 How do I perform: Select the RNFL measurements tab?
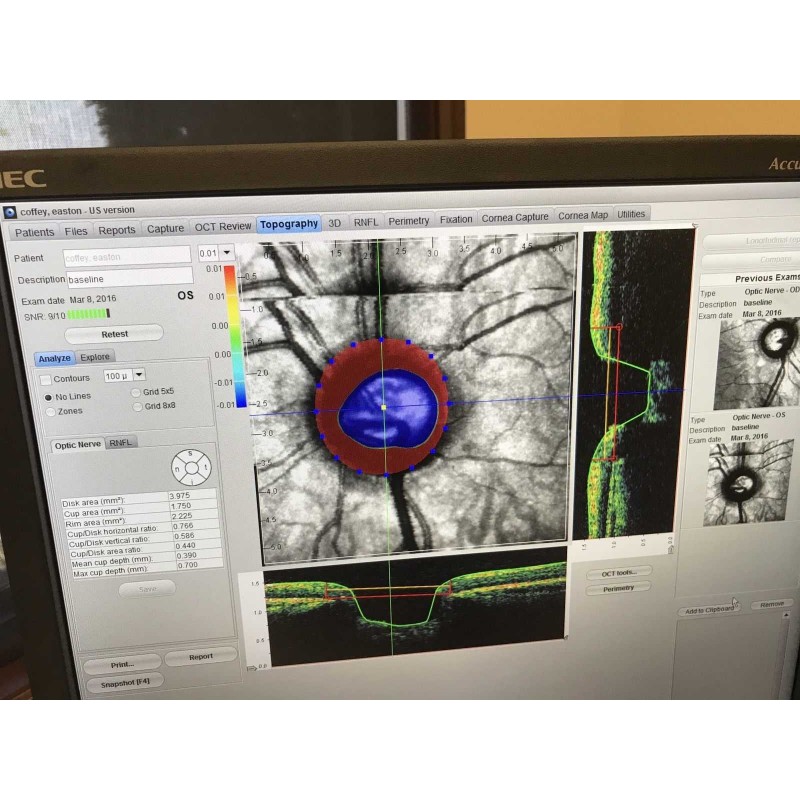(120, 443)
